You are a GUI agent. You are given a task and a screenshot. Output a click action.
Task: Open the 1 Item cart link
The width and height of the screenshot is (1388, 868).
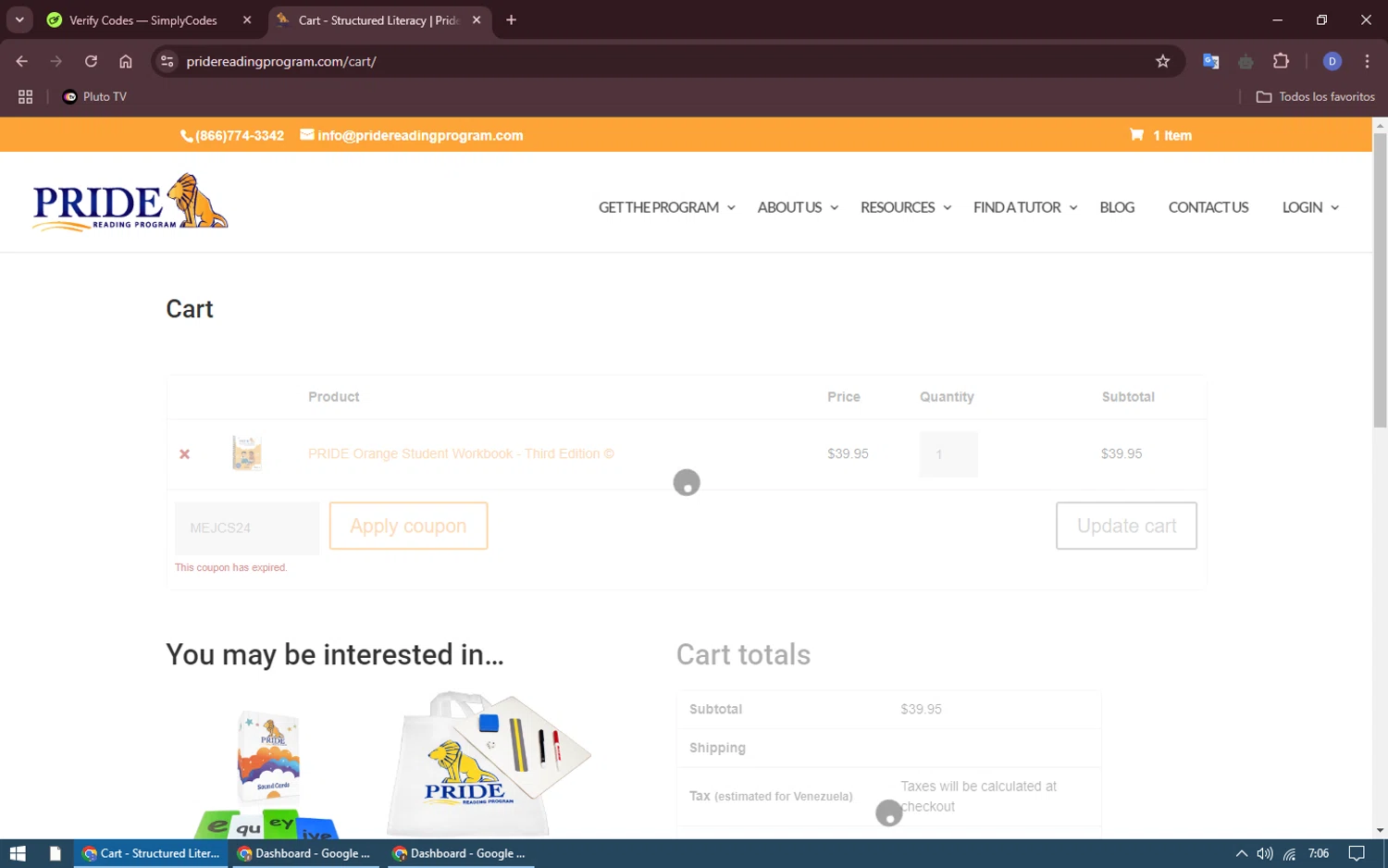1161,135
